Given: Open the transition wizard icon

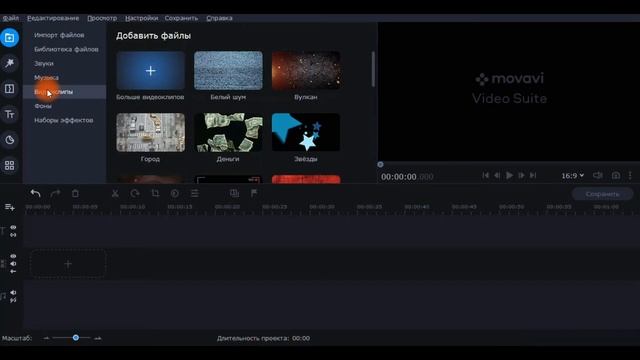Looking at the screenshot, I should (234, 193).
